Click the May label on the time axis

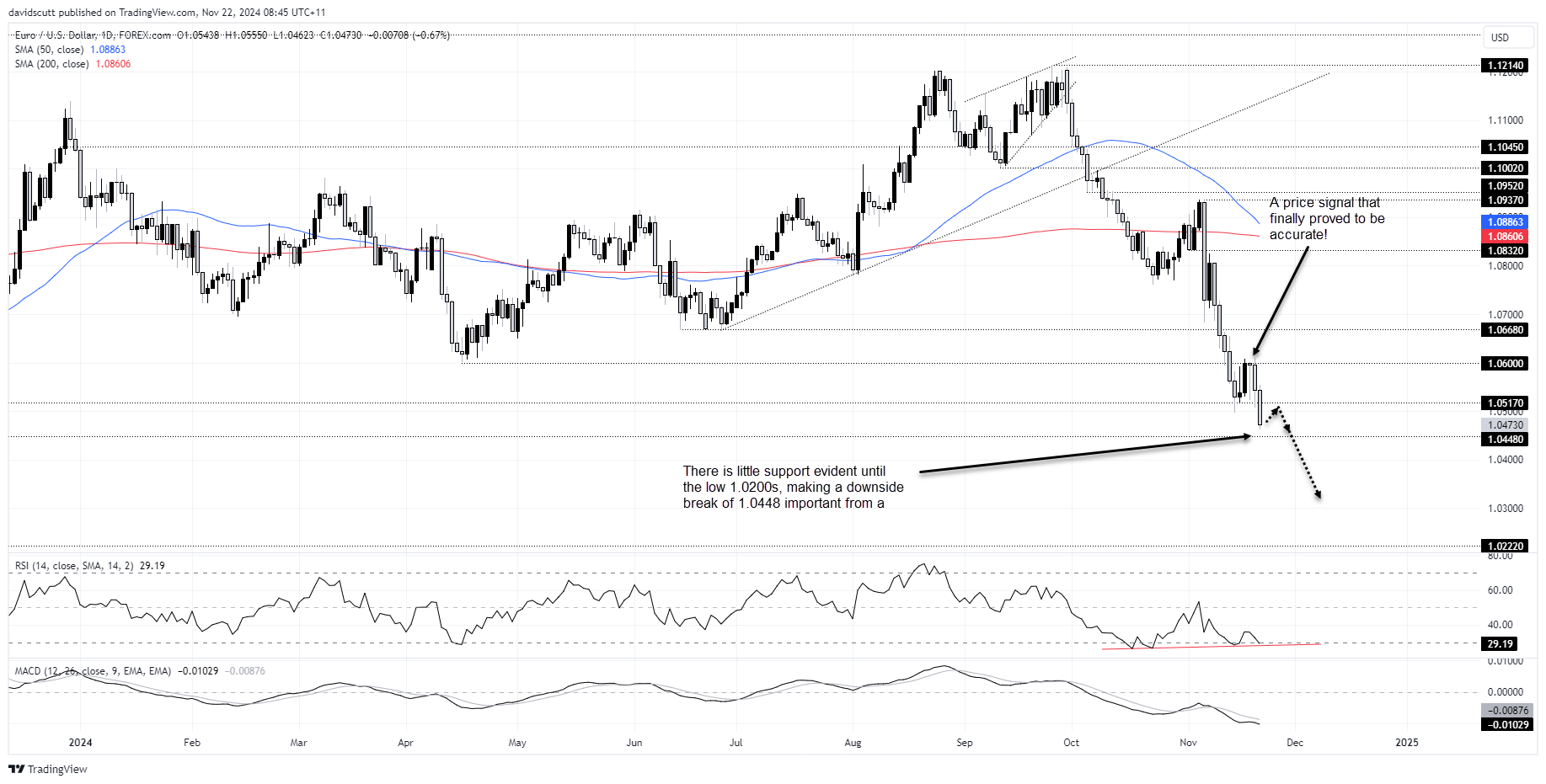(517, 743)
